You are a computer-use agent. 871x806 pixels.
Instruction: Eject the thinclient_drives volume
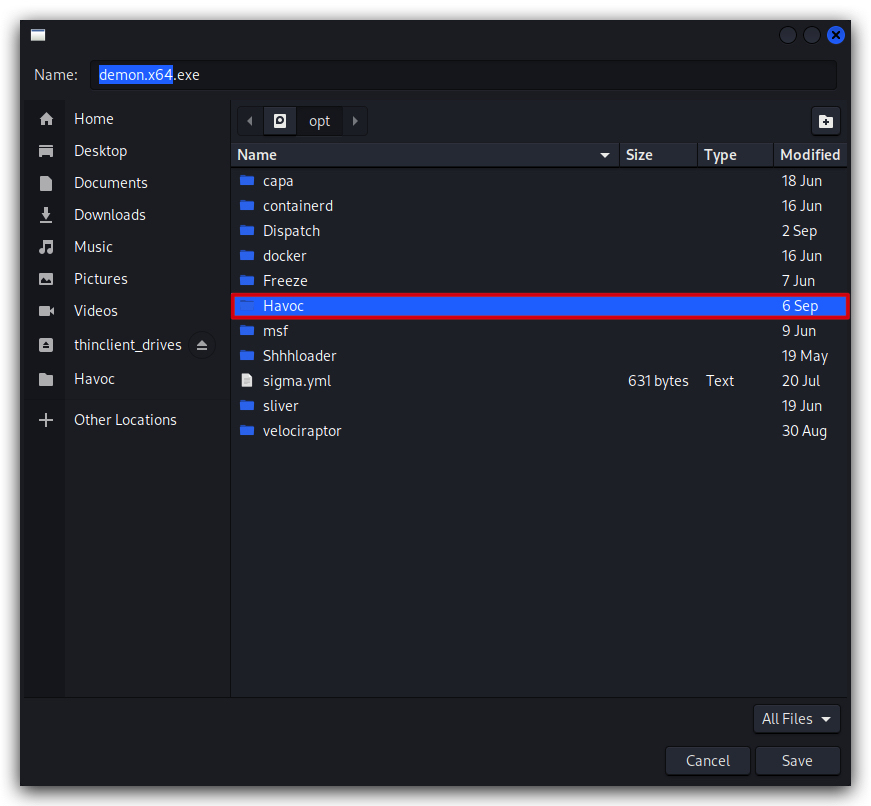tap(202, 345)
